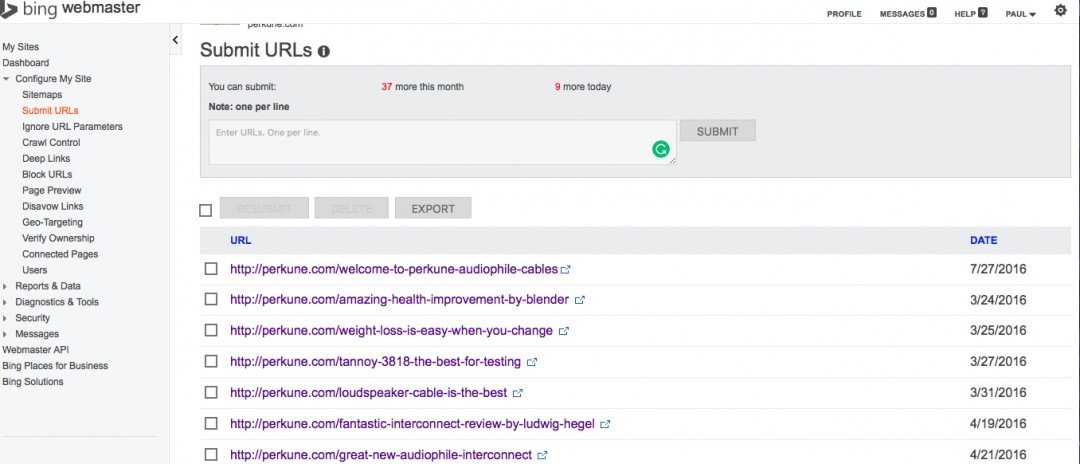Click the DELETE button
The image size is (1080, 464).
pos(351,209)
